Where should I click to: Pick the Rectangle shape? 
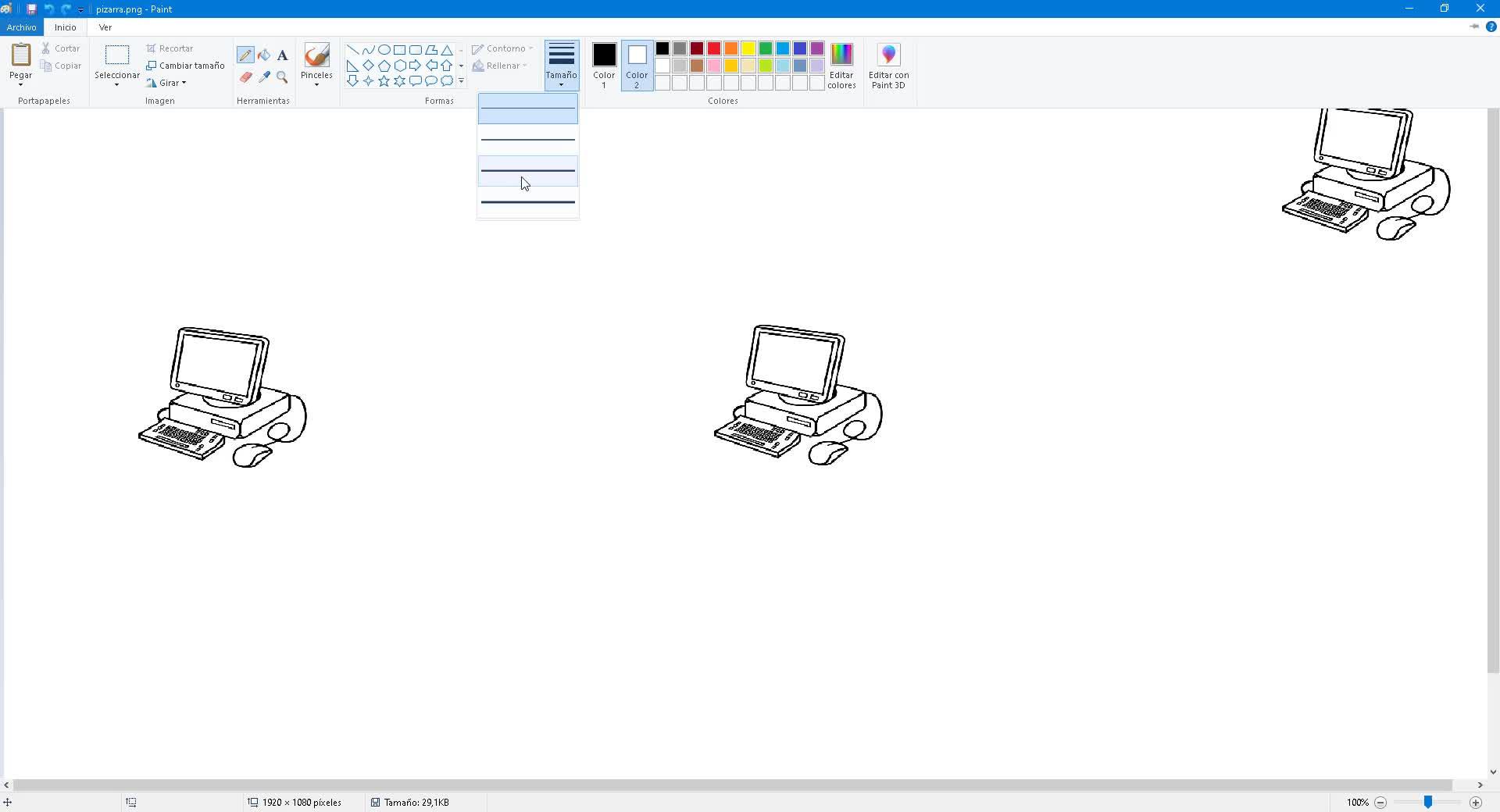pos(399,50)
